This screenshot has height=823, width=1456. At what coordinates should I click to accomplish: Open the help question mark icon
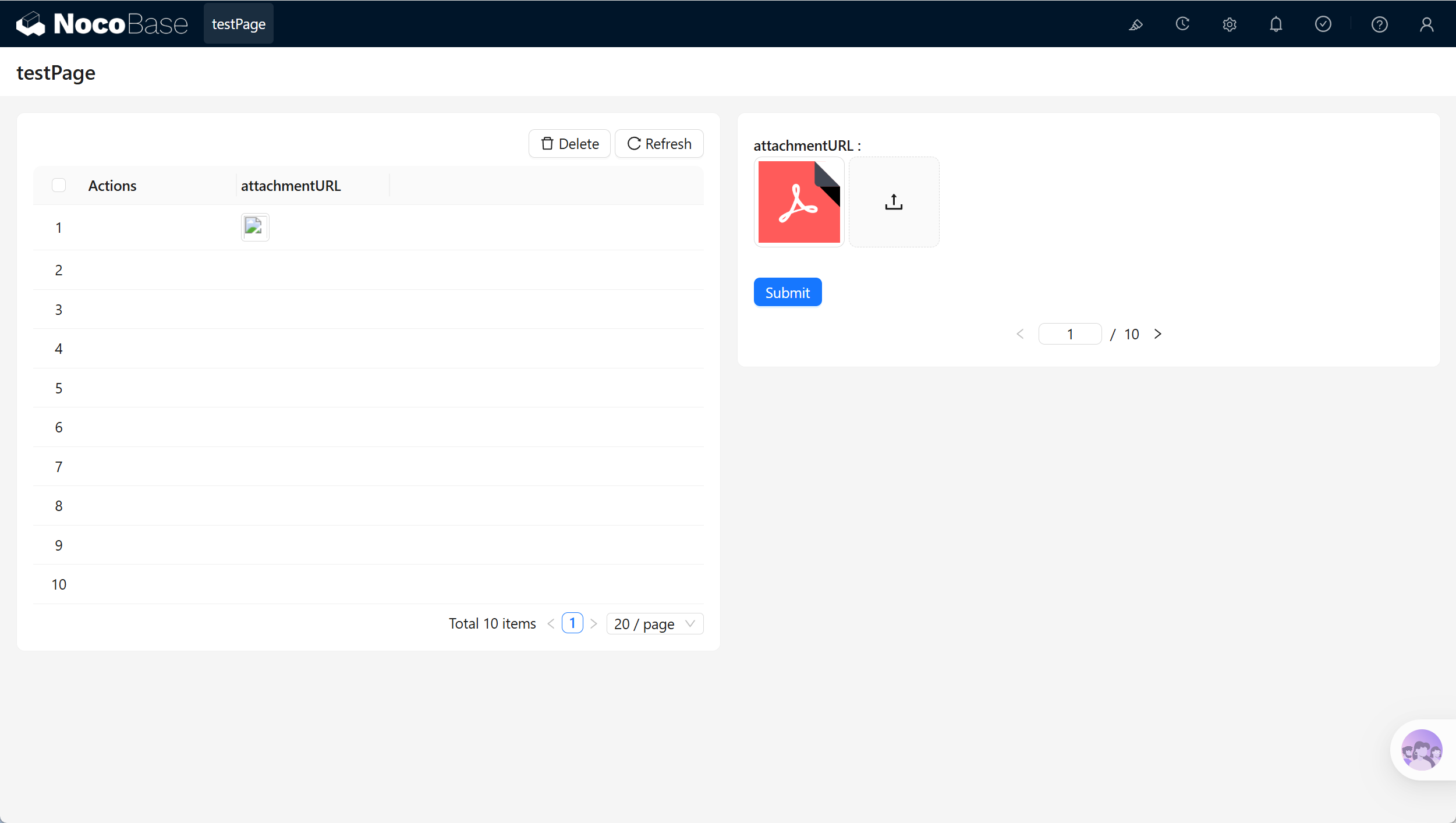point(1380,24)
